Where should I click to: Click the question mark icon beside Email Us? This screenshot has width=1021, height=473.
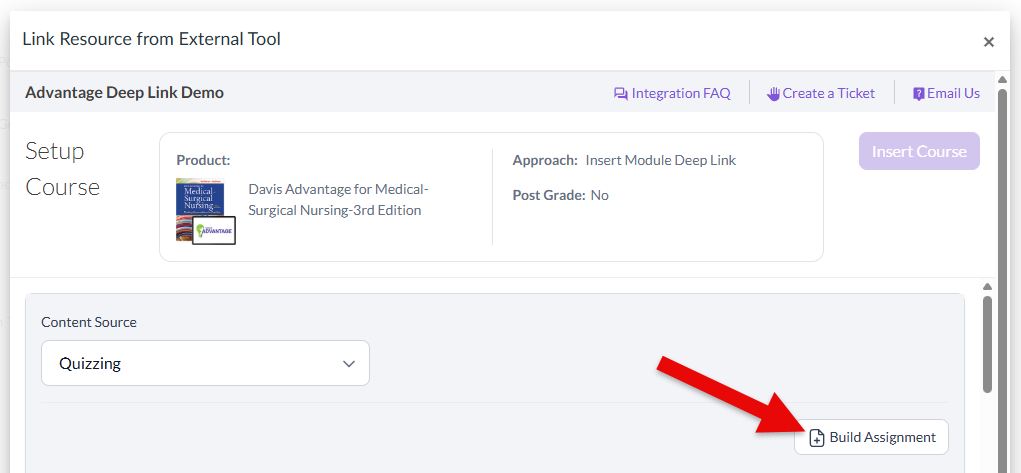tap(918, 93)
